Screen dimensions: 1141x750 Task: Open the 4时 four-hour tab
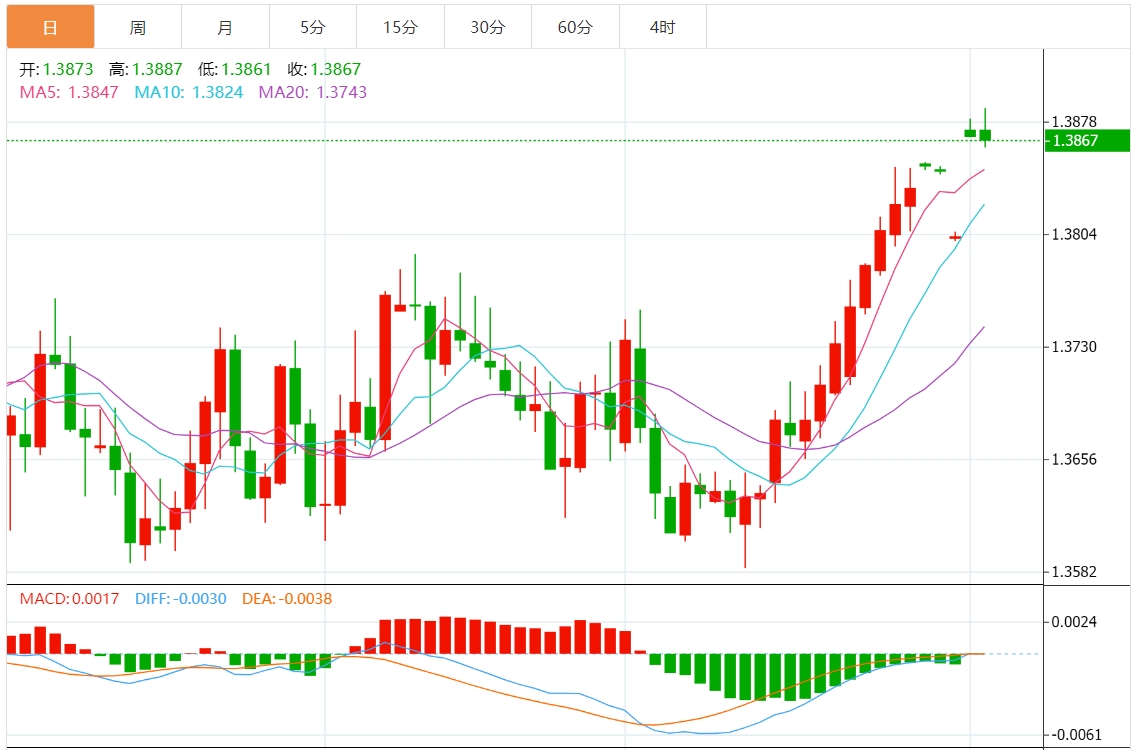tap(663, 27)
